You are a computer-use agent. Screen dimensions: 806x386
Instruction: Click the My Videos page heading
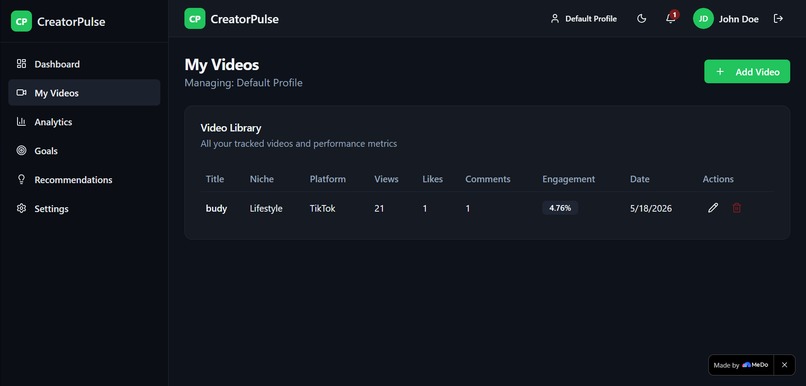click(x=222, y=65)
